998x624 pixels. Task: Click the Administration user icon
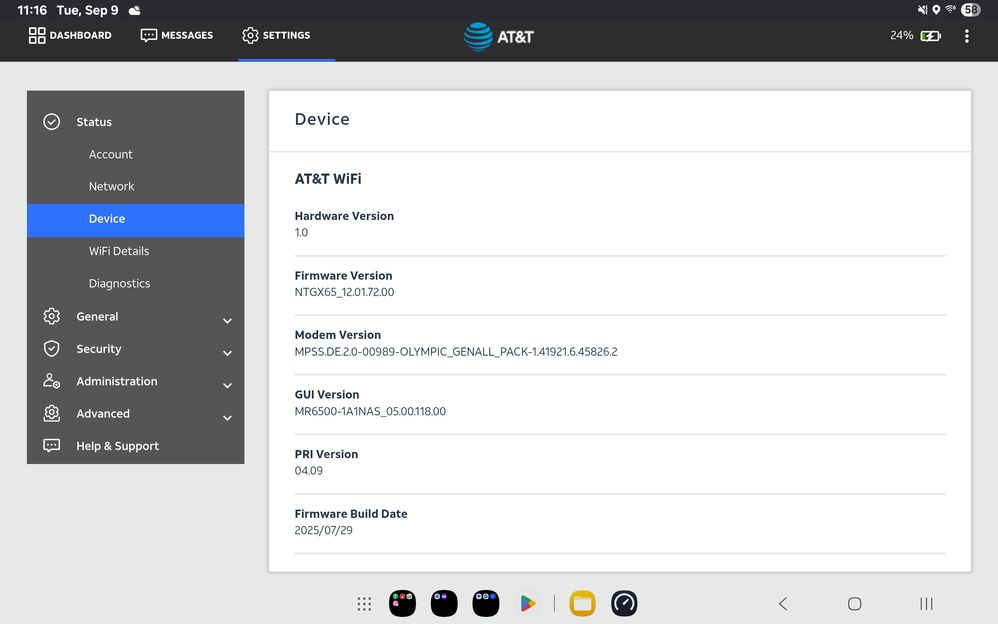click(52, 381)
